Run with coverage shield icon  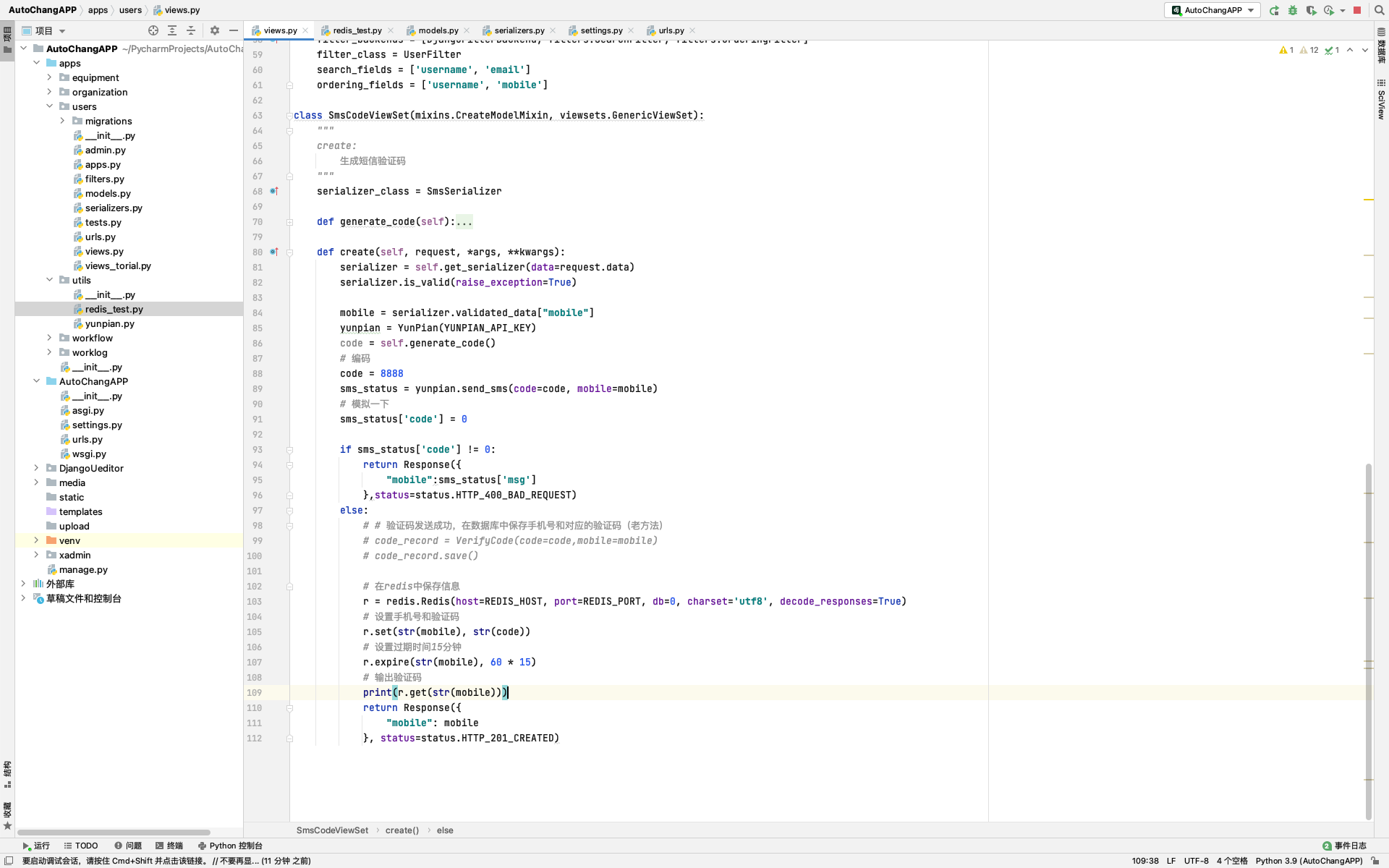click(x=1311, y=10)
